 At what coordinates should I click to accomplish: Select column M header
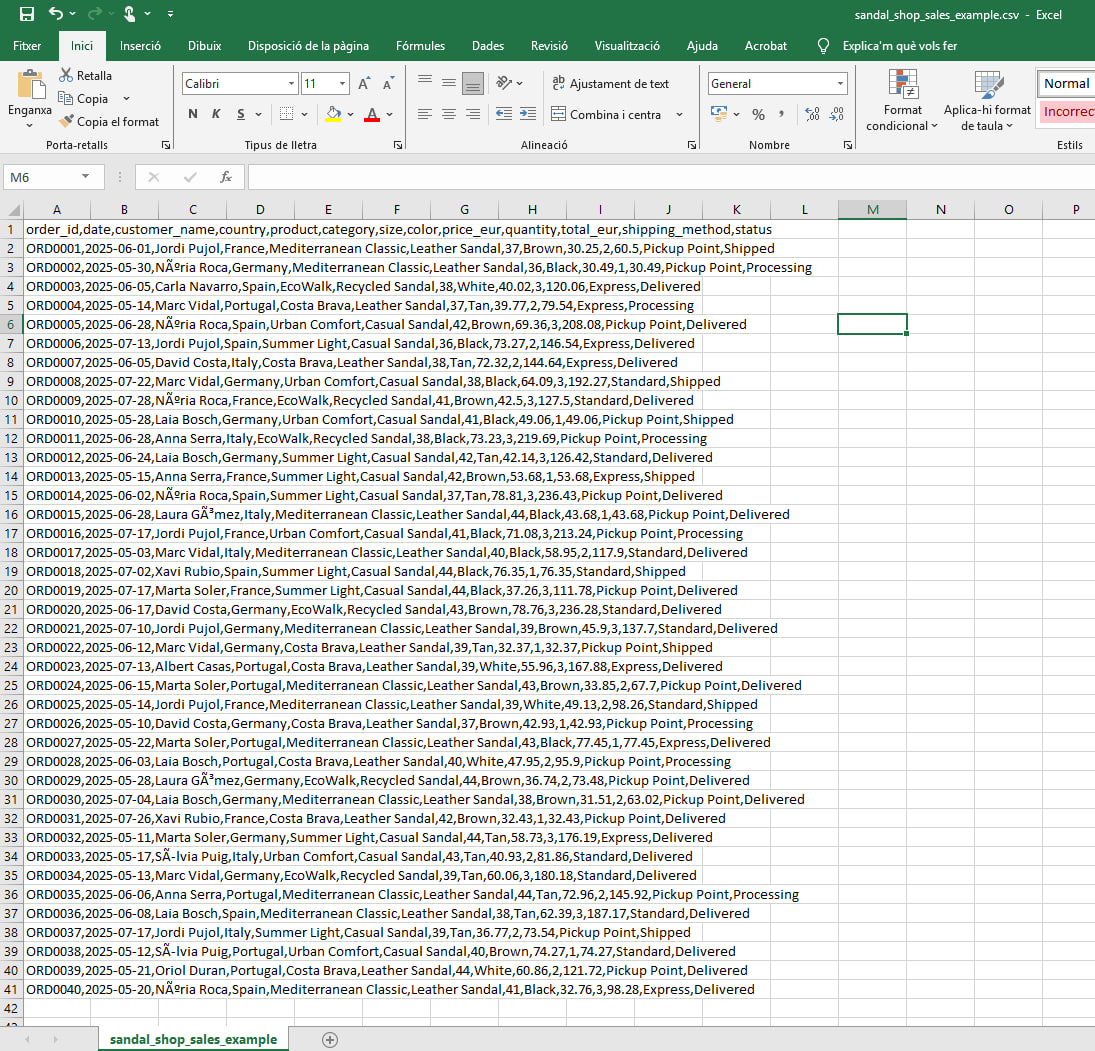[873, 210]
